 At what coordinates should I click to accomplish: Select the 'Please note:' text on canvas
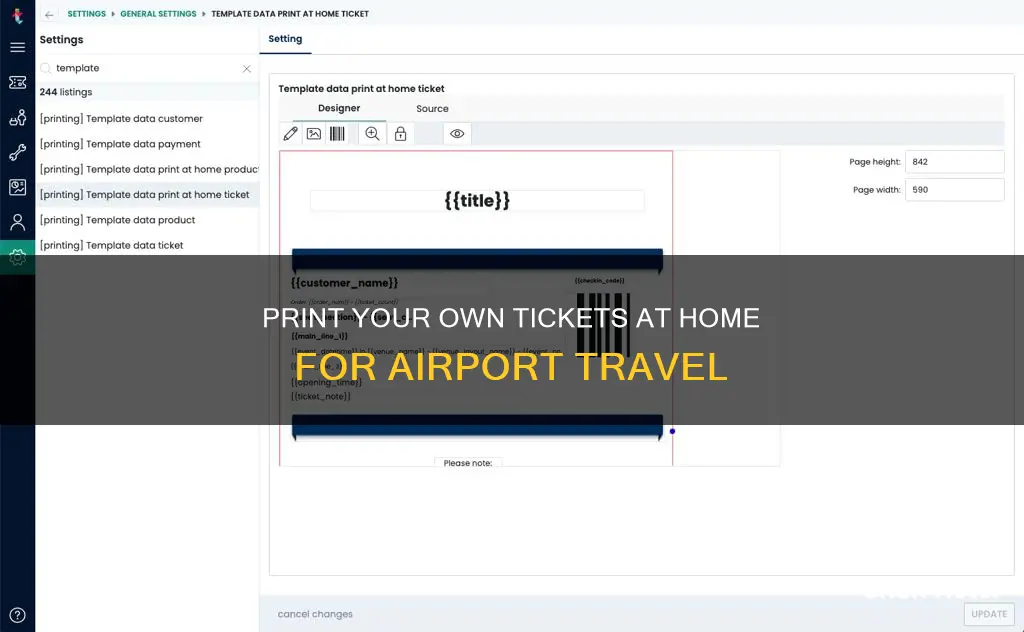pos(468,463)
